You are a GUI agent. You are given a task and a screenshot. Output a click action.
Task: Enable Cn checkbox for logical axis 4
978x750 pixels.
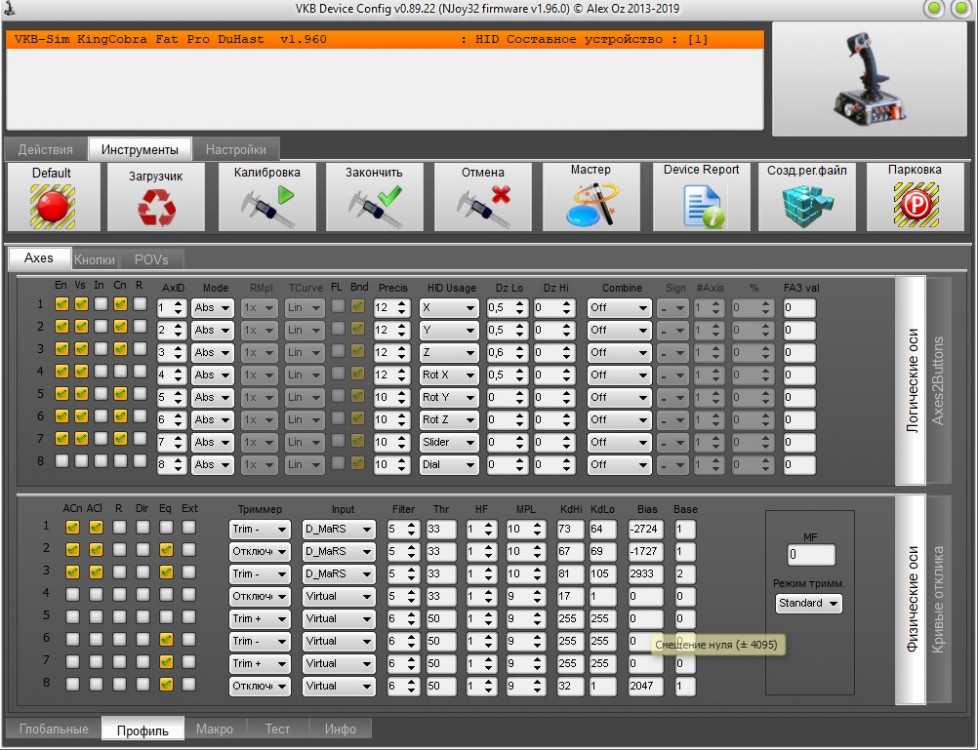click(x=120, y=371)
